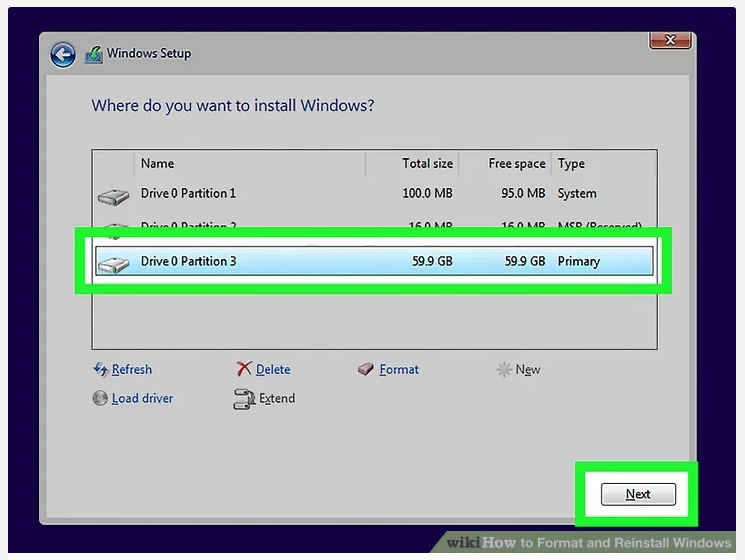Sort by the Name column header
This screenshot has width=745, height=560.
[157, 164]
